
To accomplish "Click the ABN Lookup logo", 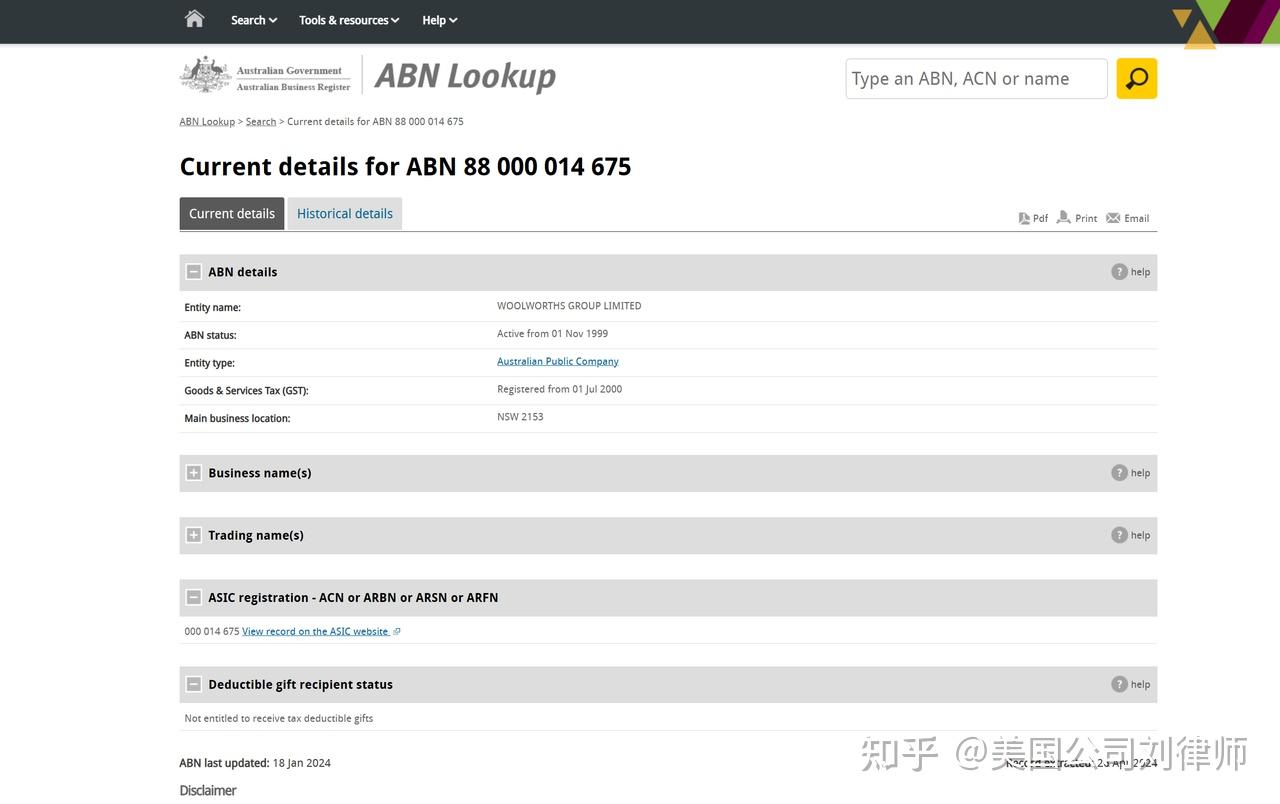I will [465, 76].
